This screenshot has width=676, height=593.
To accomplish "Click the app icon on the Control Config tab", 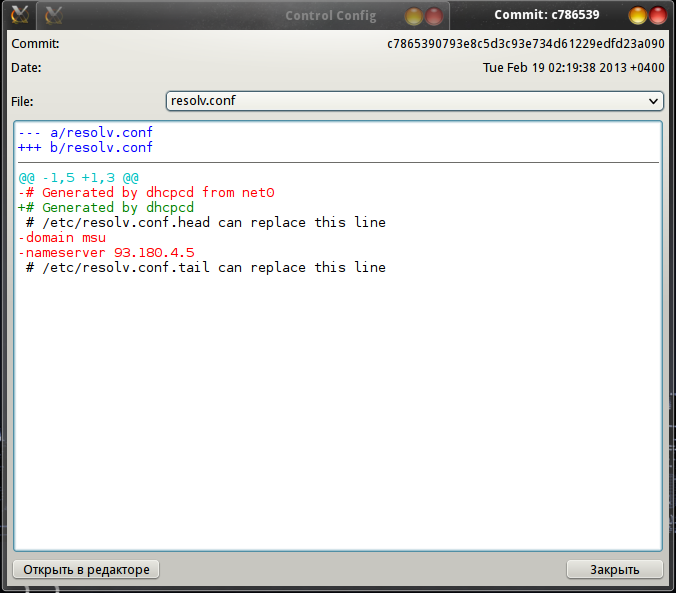I will [53, 15].
